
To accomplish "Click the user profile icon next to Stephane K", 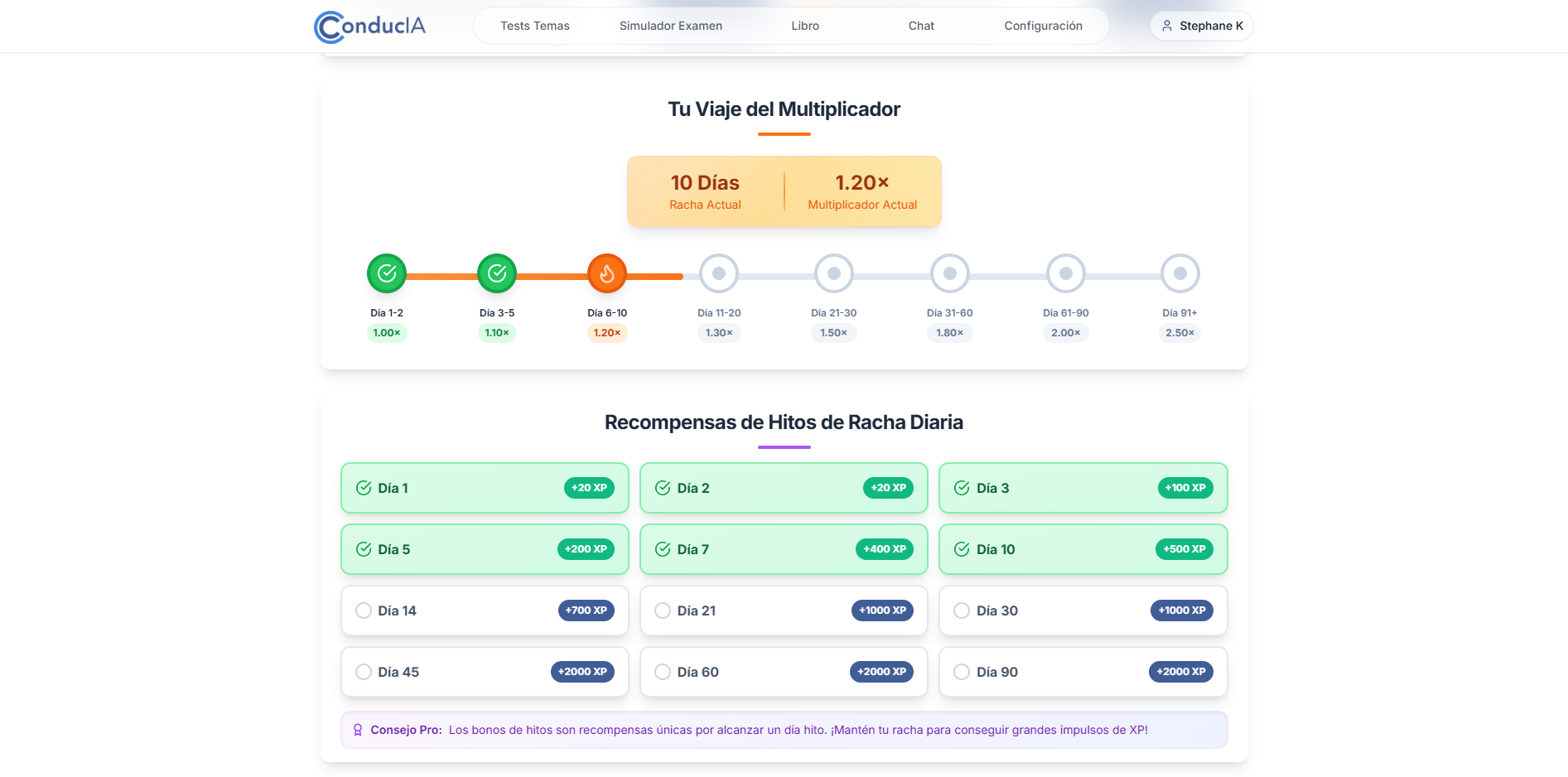I will coord(1165,26).
